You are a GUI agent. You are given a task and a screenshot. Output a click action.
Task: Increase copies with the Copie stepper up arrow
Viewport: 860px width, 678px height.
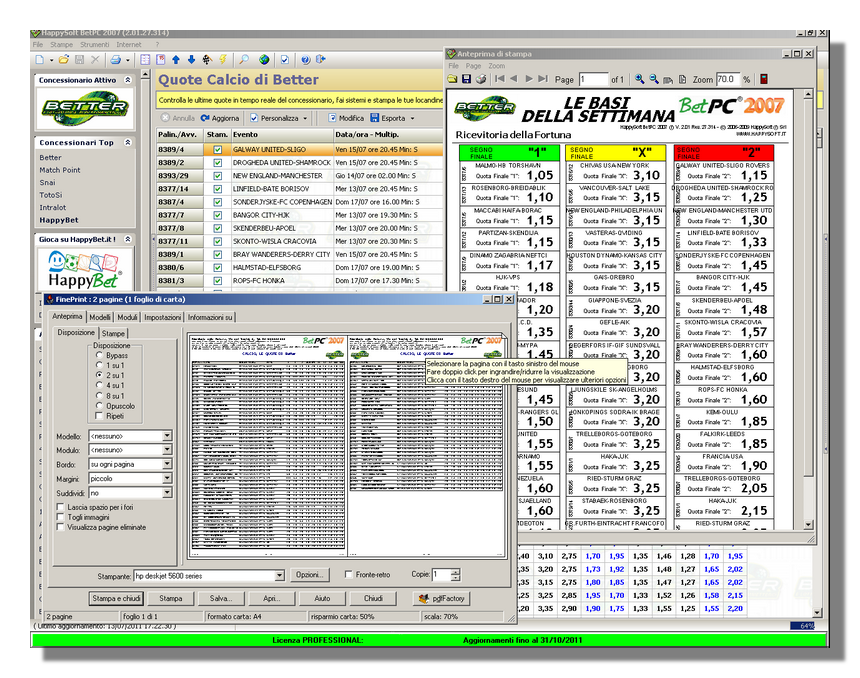click(456, 572)
